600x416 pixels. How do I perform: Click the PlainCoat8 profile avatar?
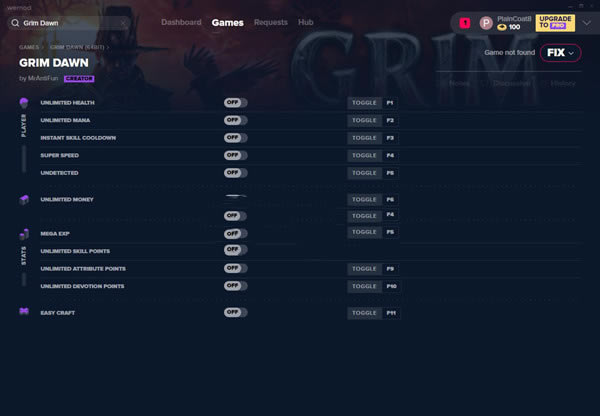[486, 22]
